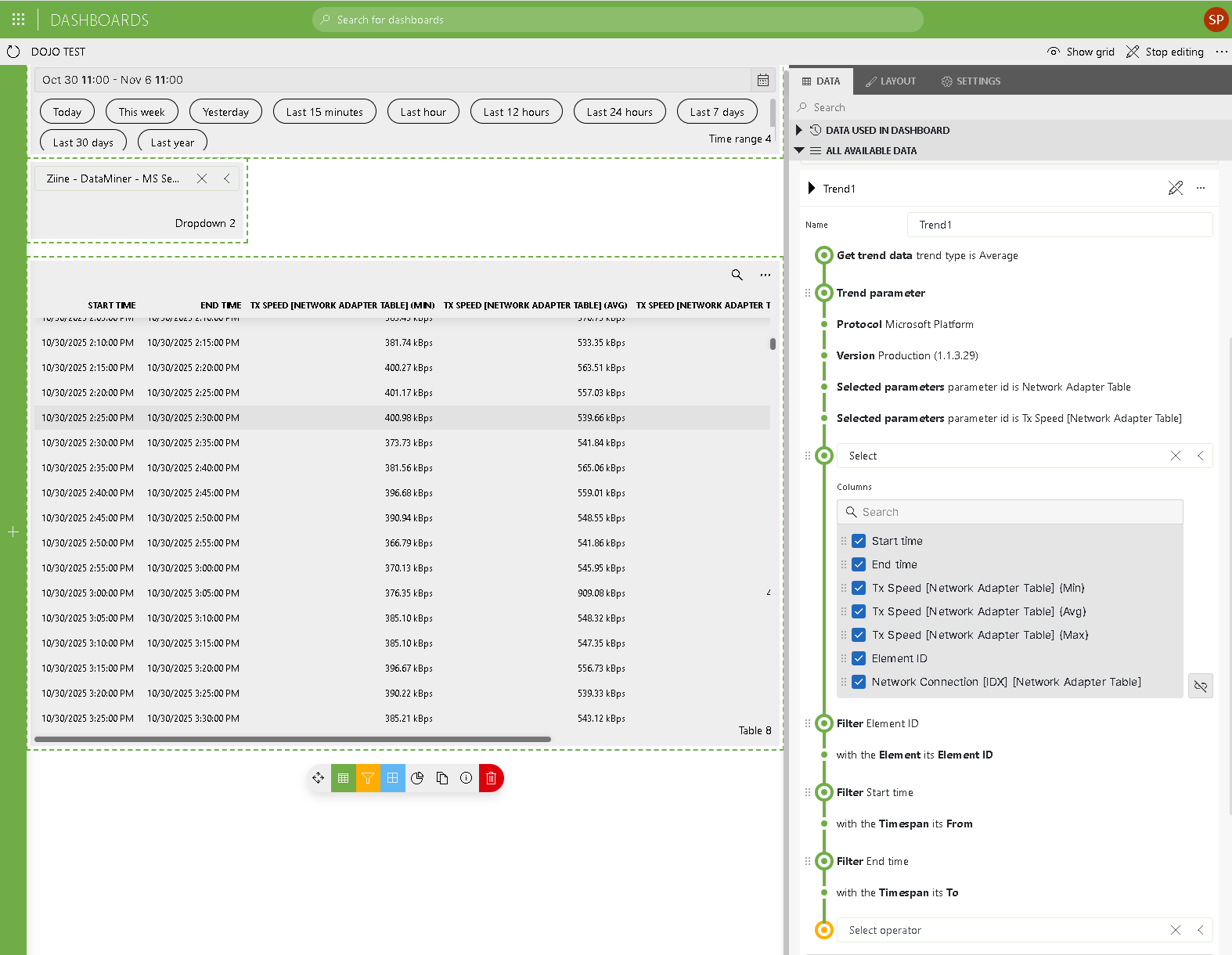Toggle Tx Speed (Max) column checkbox
1232x955 pixels.
[x=859, y=635]
